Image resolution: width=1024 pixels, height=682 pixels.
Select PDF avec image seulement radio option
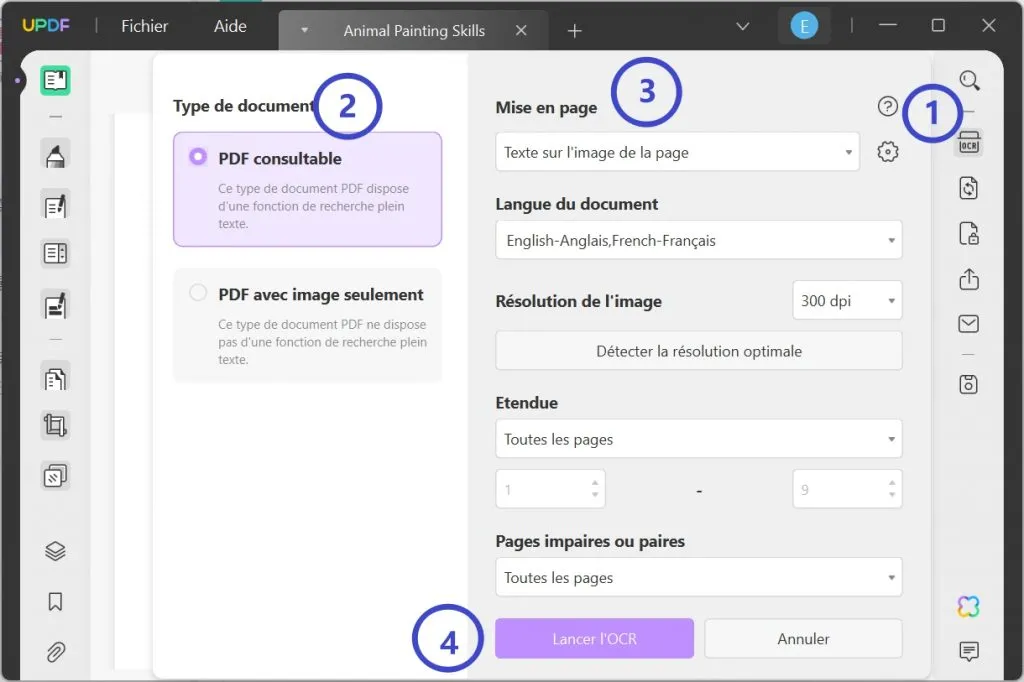coord(198,293)
